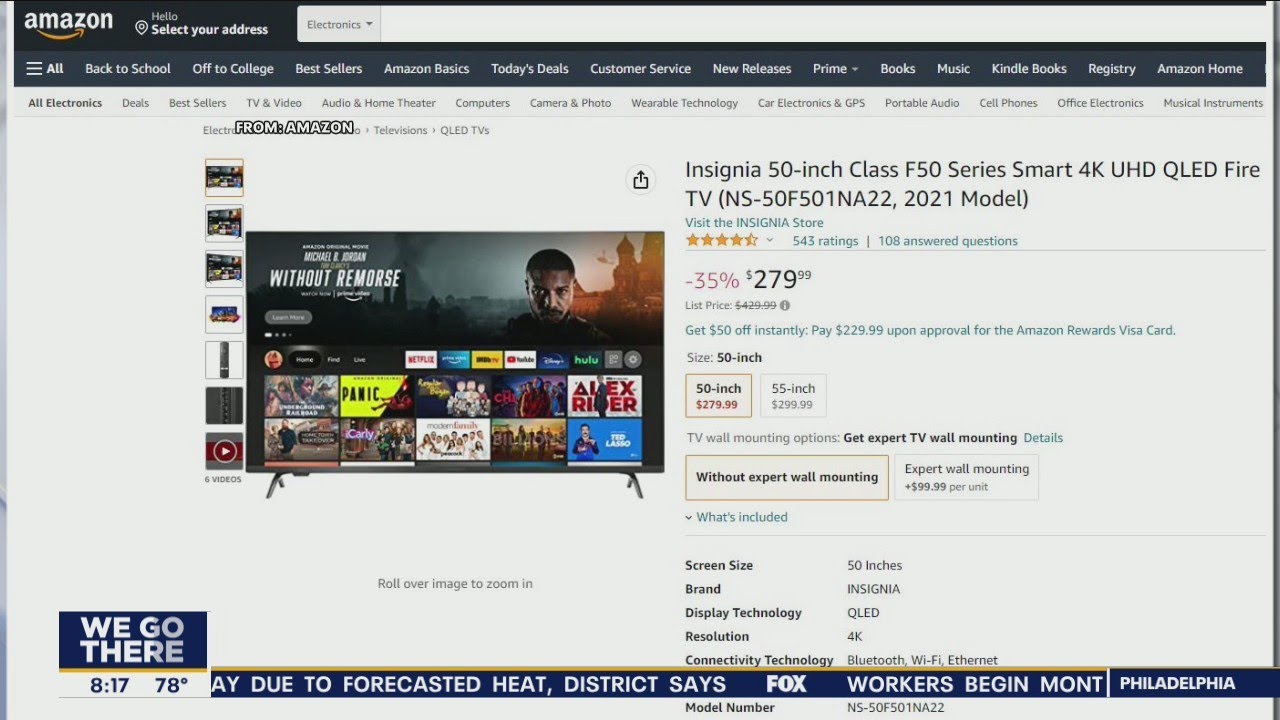Screen dimensions: 1280x720
Task: Select second product image thumbnail
Action: pos(224,223)
